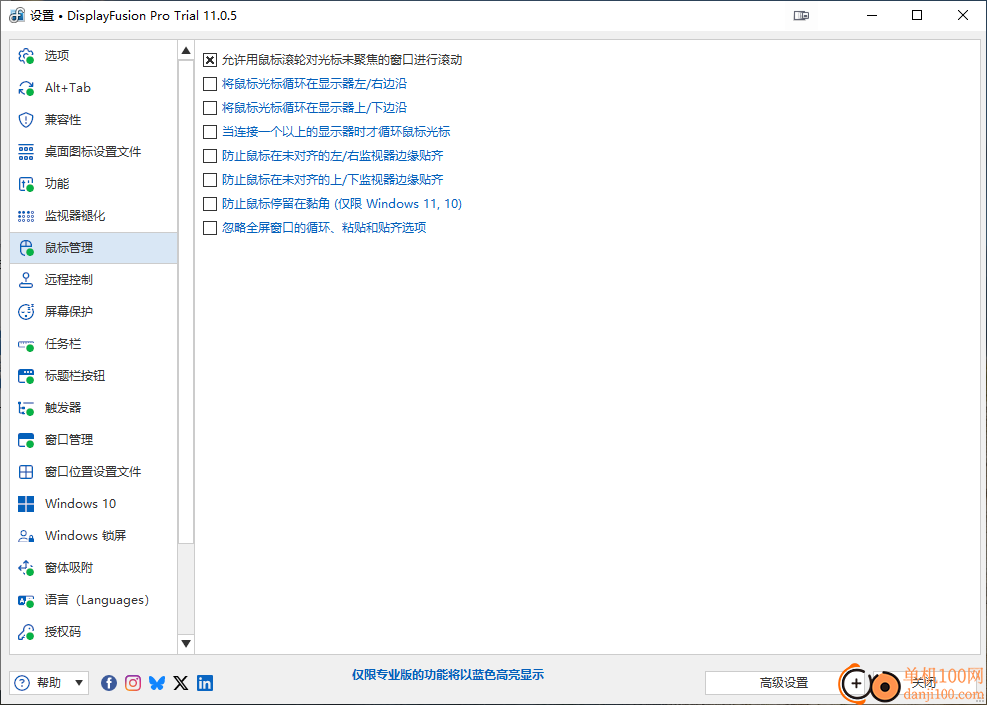Click the 关闭 button
Screen dimensions: 987x705
click(x=923, y=682)
